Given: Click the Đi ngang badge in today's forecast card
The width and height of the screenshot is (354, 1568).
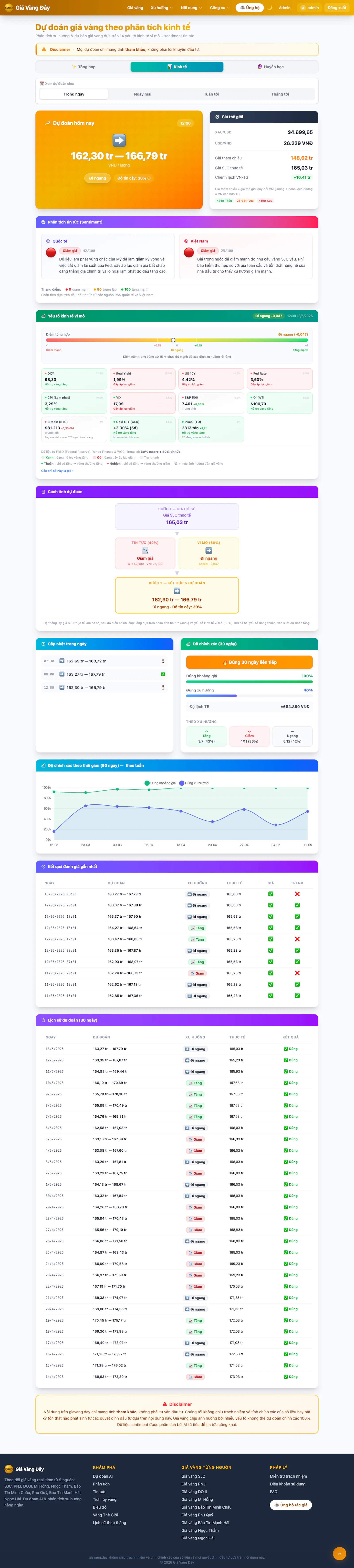Looking at the screenshot, I should pos(98,178).
